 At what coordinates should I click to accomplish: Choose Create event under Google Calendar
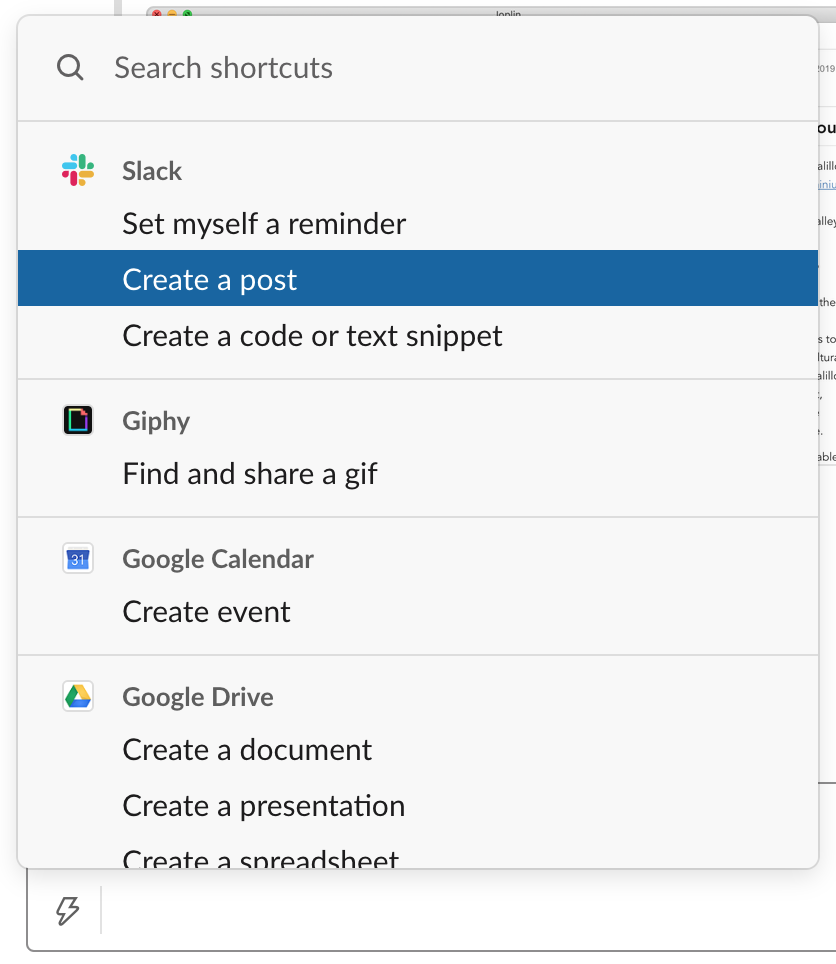pyautogui.click(x=206, y=611)
